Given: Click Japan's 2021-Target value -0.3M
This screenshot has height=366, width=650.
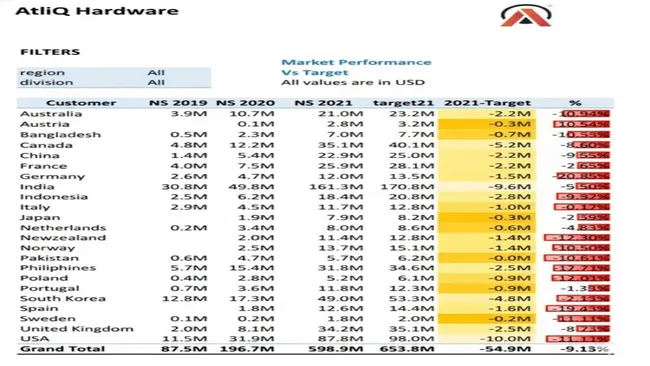Looking at the screenshot, I should pos(509,217).
